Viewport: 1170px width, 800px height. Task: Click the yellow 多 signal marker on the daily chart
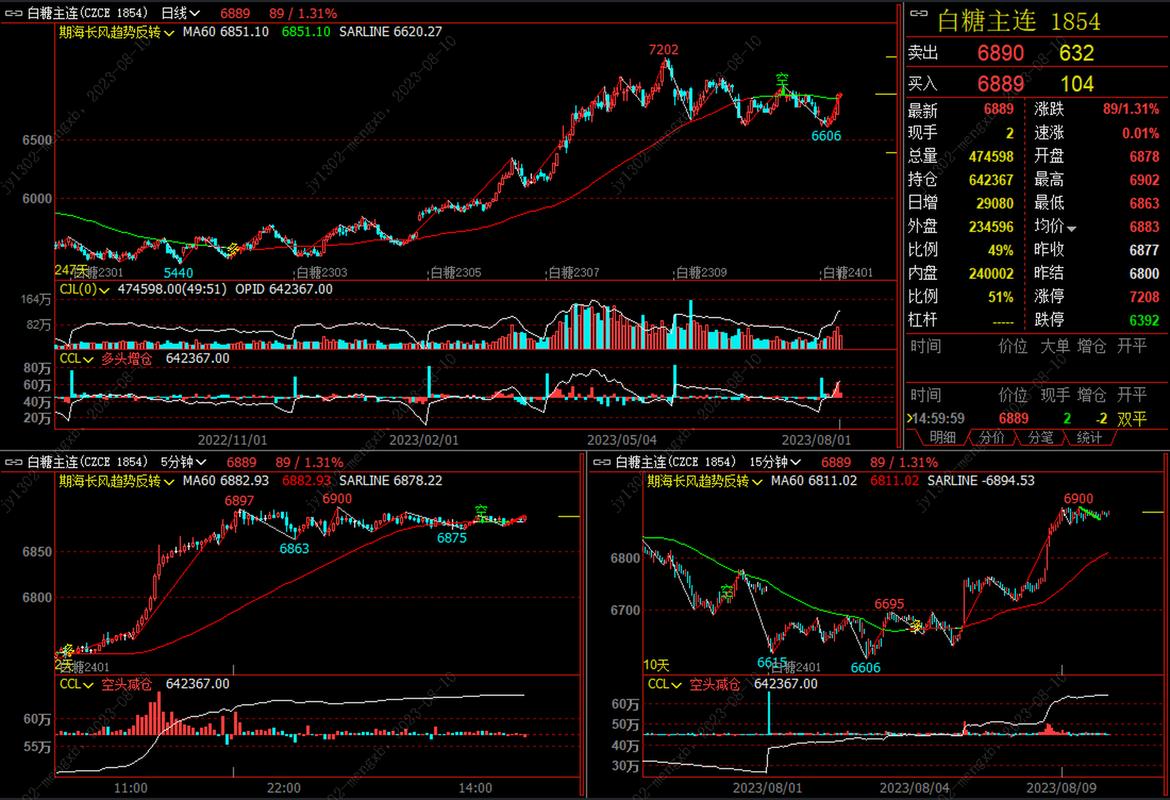234,248
